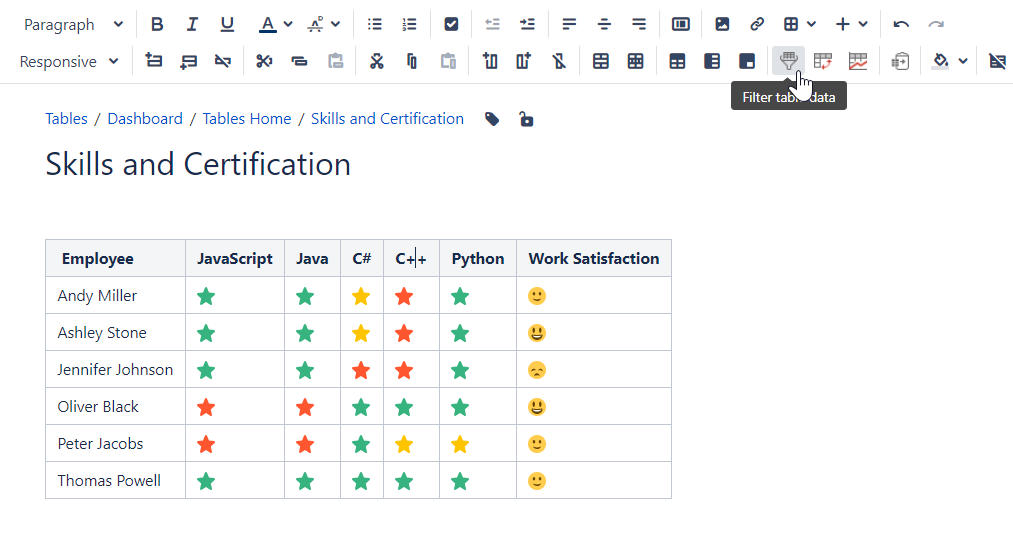Toggle bold formatting

(157, 25)
